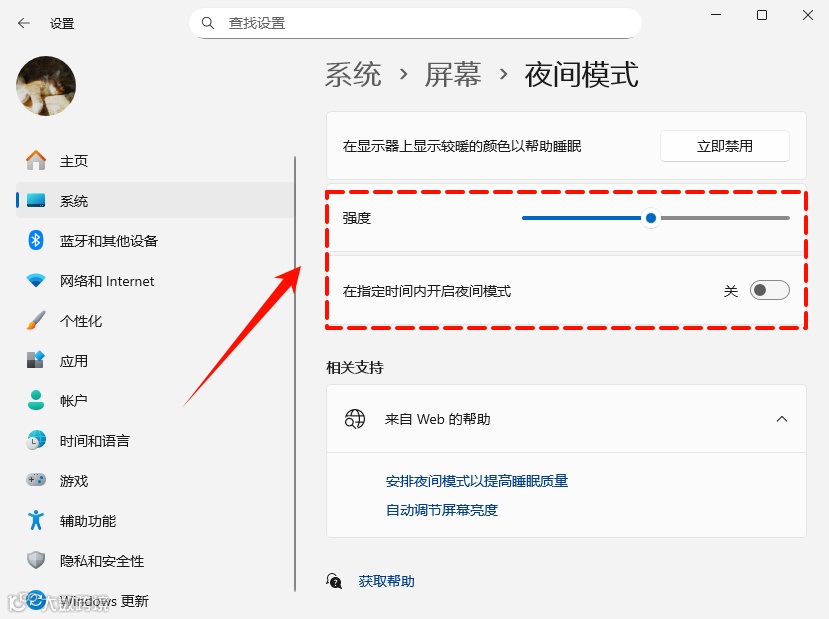The image size is (829, 619).
Task: Click the Privacy shield icon
Action: (36, 560)
